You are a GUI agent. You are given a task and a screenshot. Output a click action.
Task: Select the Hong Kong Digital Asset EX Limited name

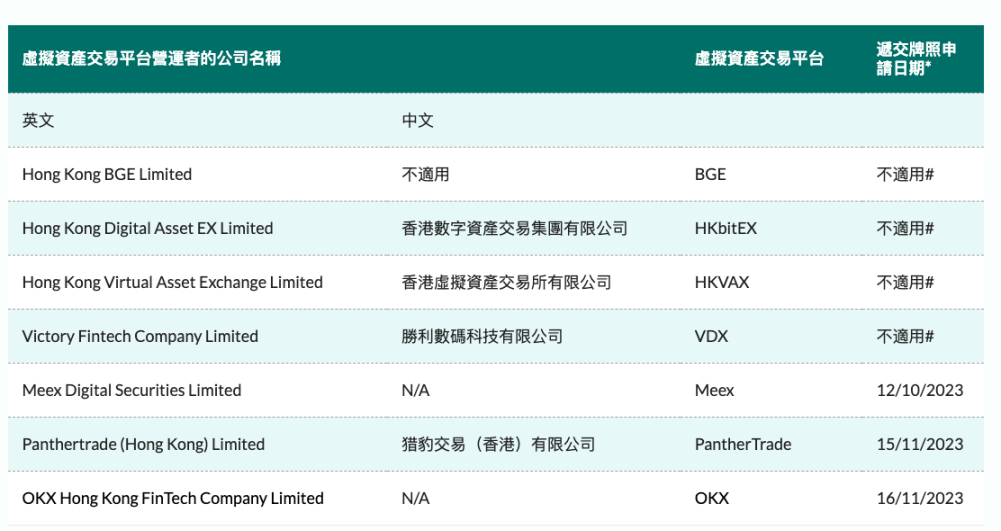(147, 228)
